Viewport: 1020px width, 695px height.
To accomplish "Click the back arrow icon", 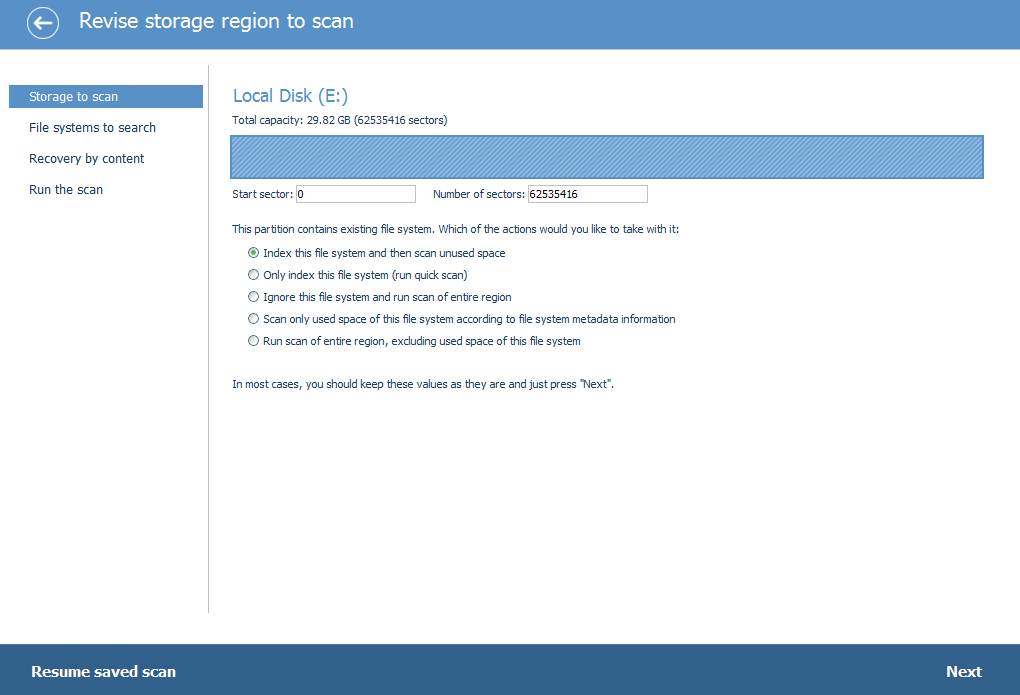I will 43,23.
